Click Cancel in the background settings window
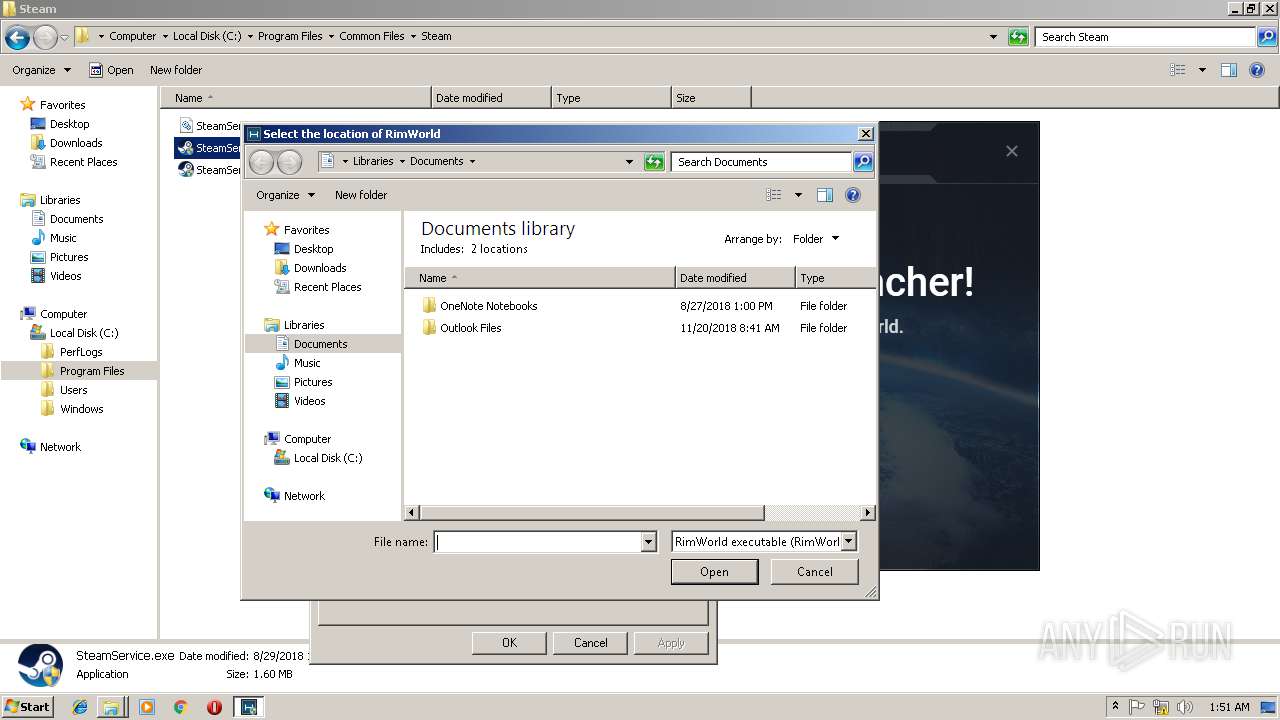This screenshot has height=720, width=1280. coord(590,643)
